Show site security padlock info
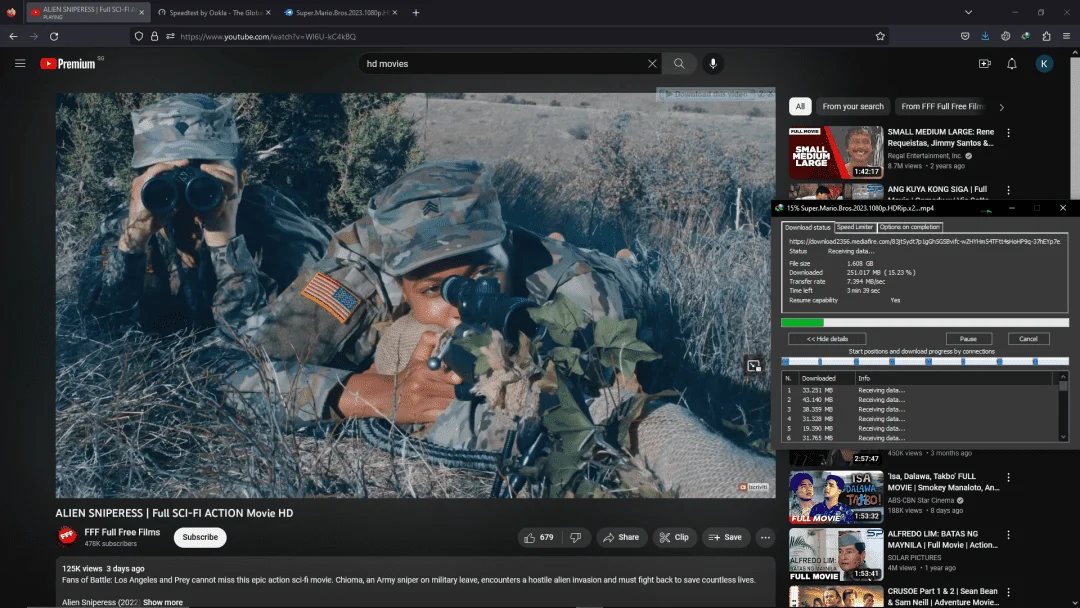Screen dimensions: 1080x608 pyautogui.click(x=154, y=36)
